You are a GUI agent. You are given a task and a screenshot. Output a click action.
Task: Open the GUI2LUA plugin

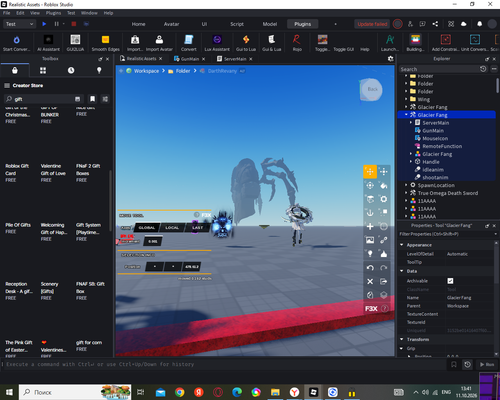click(75, 40)
